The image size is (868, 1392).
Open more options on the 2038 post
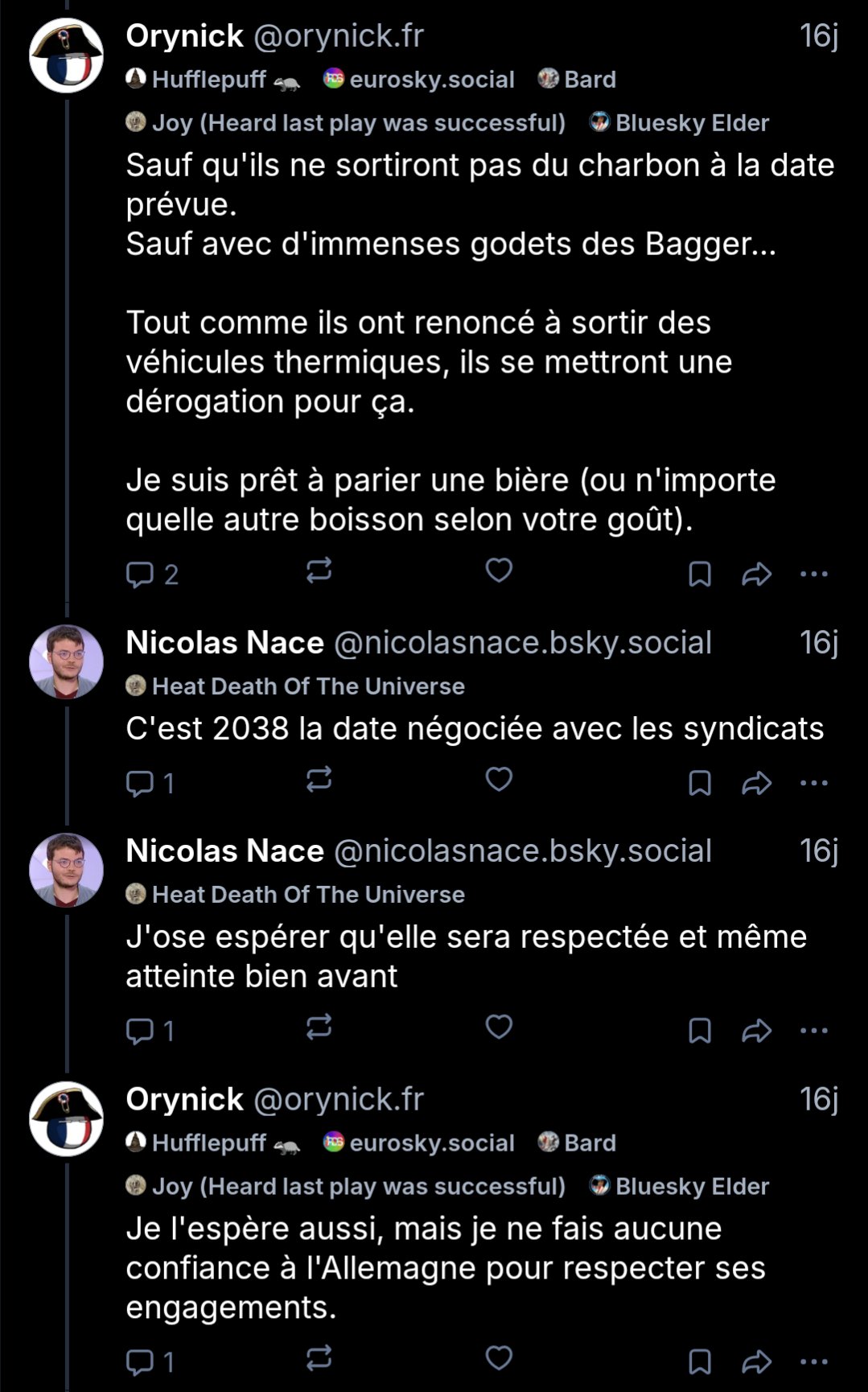click(x=814, y=783)
